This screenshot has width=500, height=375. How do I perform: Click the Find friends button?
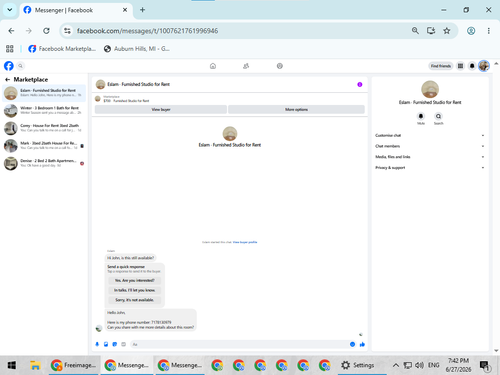click(440, 66)
